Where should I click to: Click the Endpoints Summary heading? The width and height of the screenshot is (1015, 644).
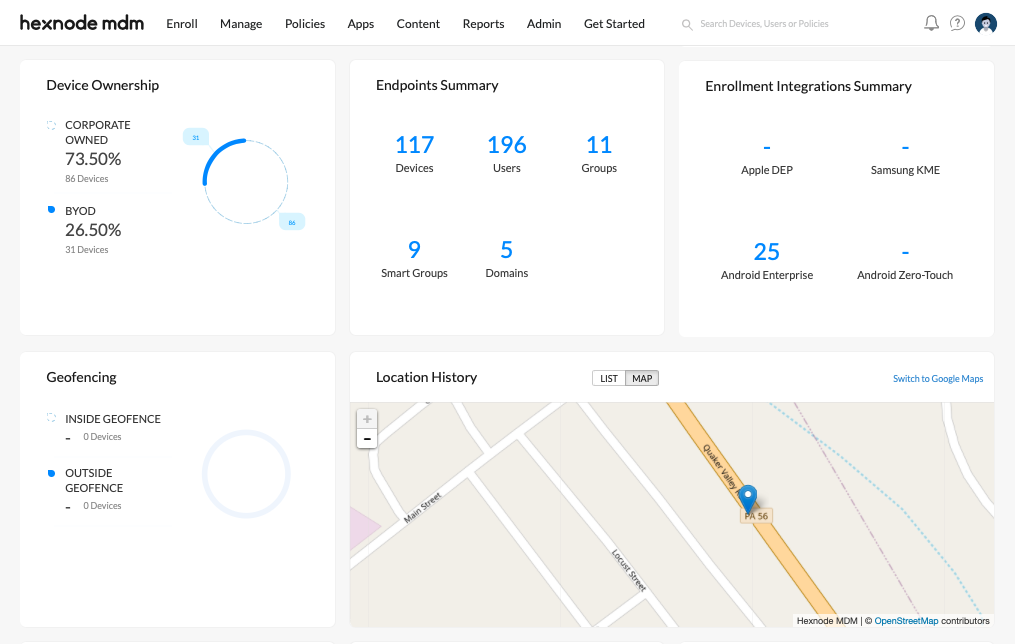pyautogui.click(x=437, y=85)
